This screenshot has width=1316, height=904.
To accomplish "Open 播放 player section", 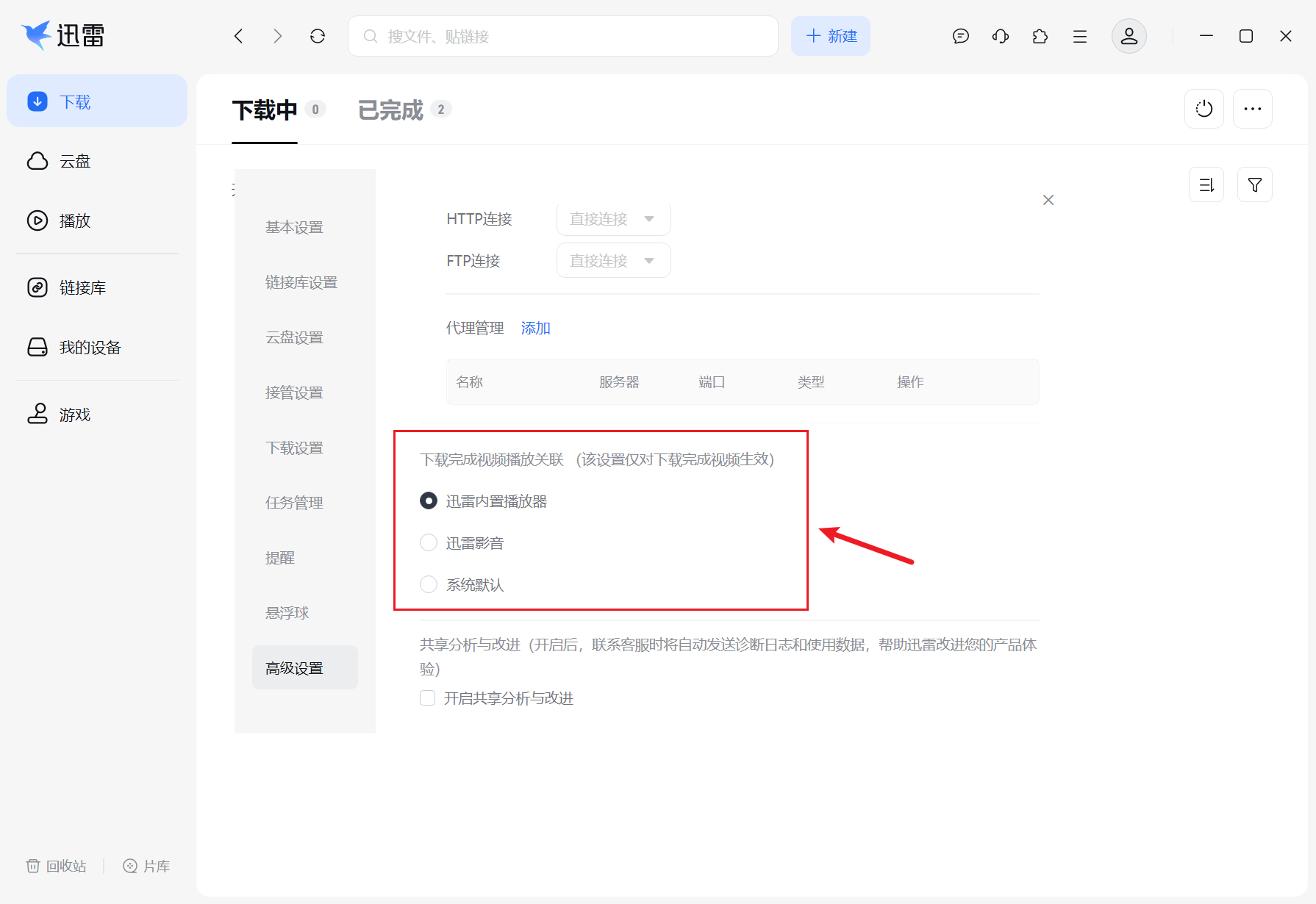I will tap(97, 220).
